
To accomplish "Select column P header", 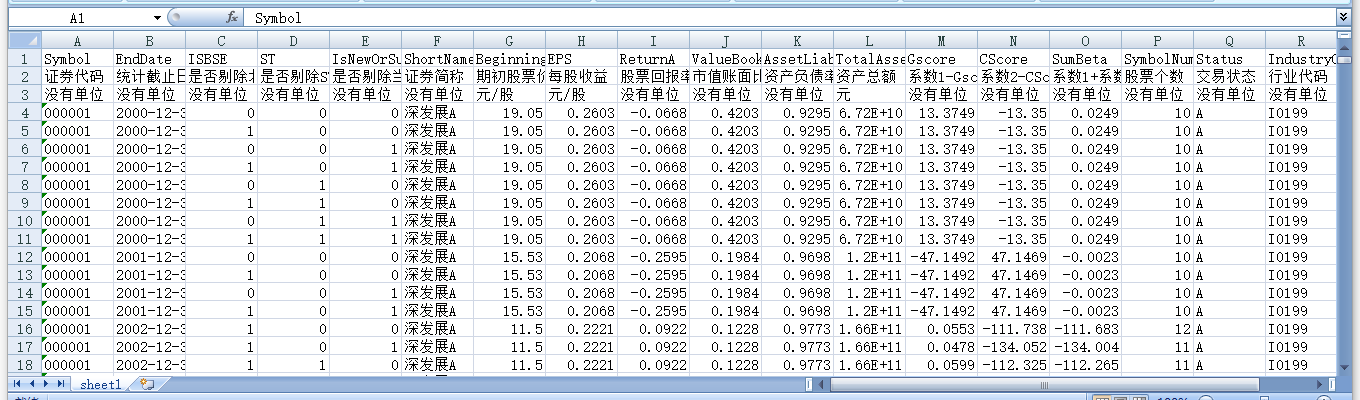I will click(1157, 41).
